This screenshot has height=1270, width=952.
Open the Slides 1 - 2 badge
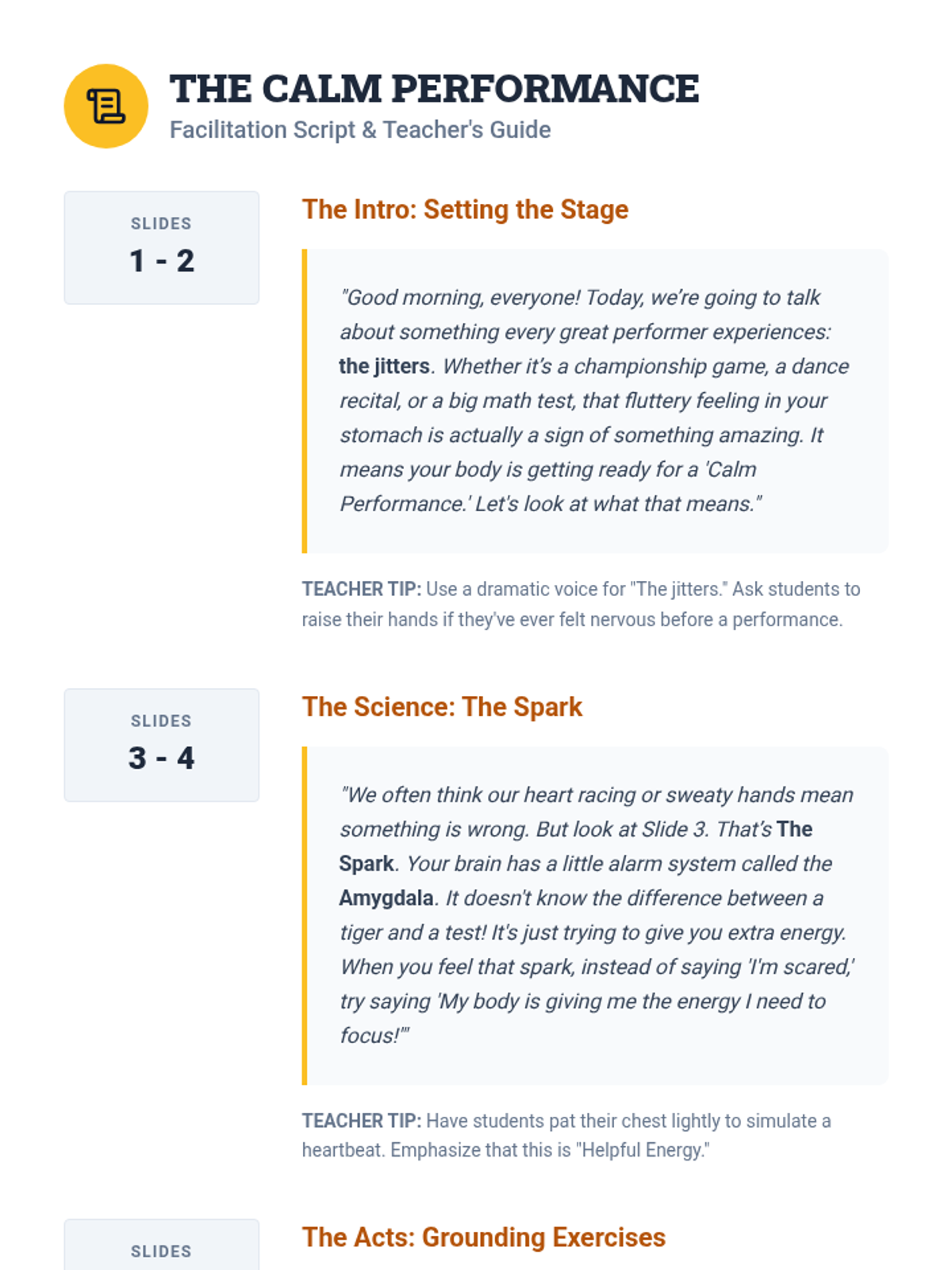[162, 248]
